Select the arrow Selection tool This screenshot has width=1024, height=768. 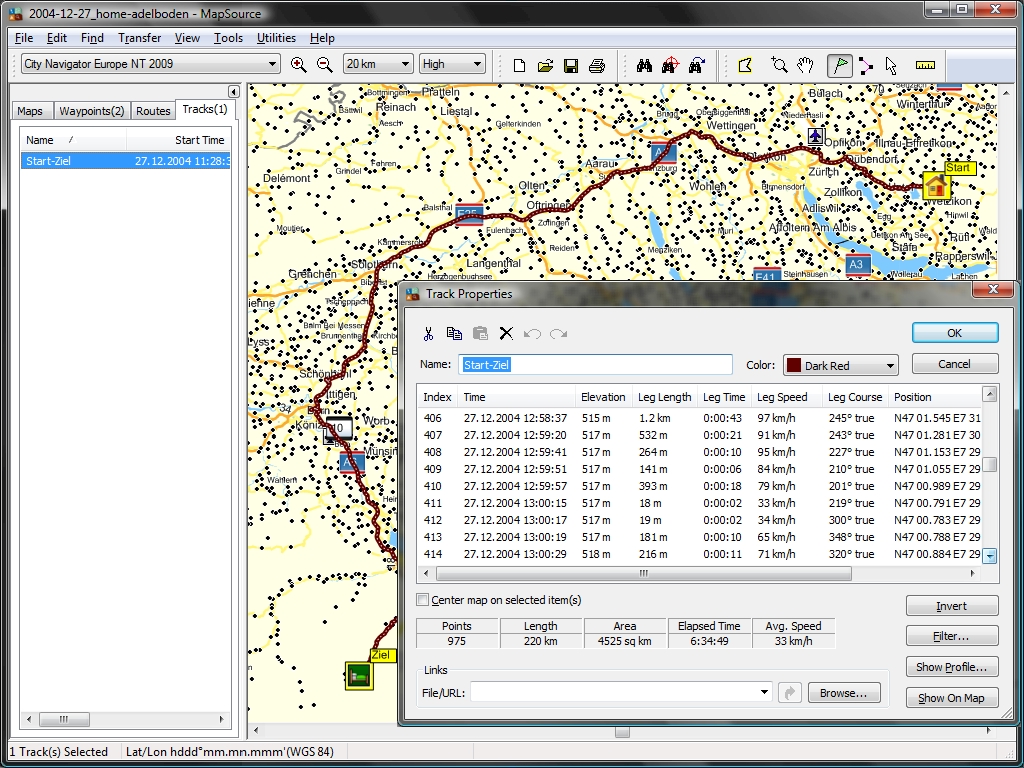891,65
